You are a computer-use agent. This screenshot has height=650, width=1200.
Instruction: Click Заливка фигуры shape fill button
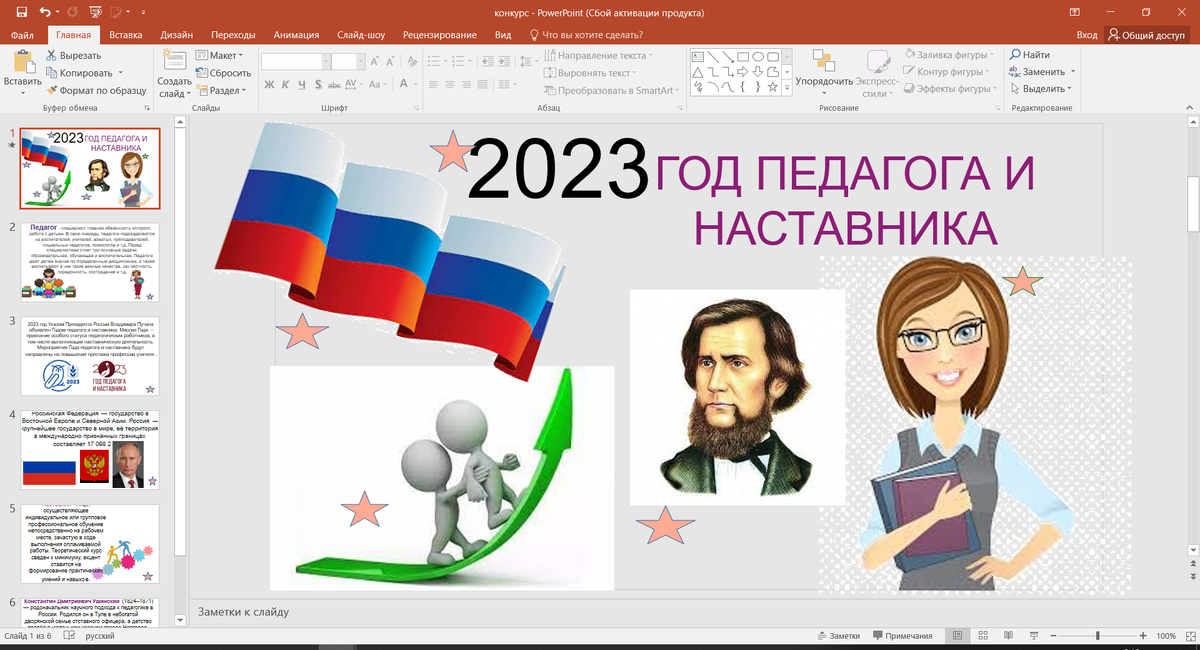coord(947,55)
